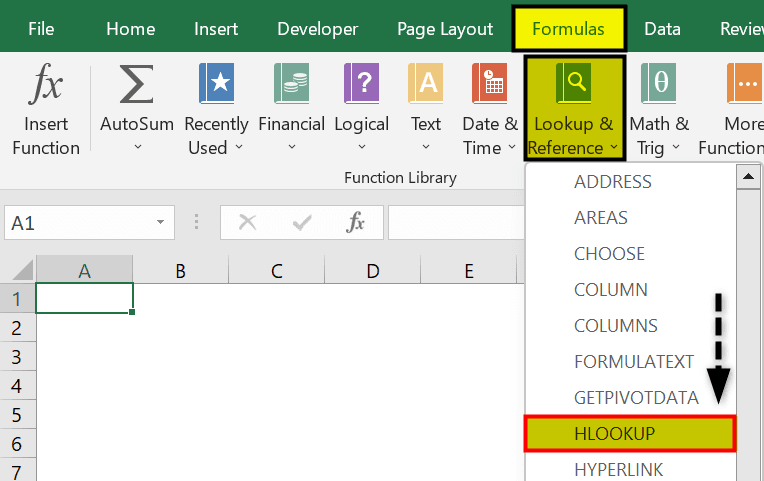764x481 pixels.
Task: Select row 3 header
Action: click(x=18, y=357)
